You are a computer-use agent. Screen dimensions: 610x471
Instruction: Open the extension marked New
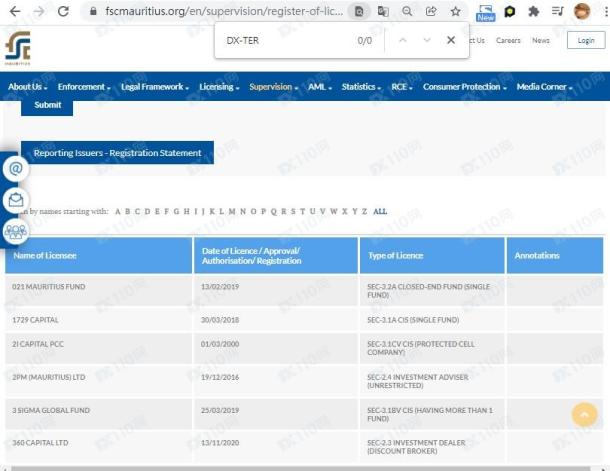pos(486,13)
